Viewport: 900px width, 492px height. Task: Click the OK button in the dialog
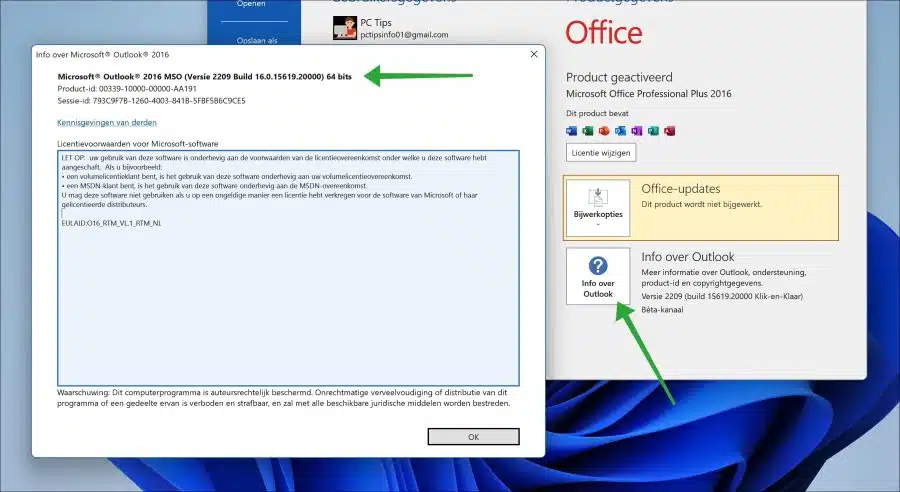click(474, 437)
